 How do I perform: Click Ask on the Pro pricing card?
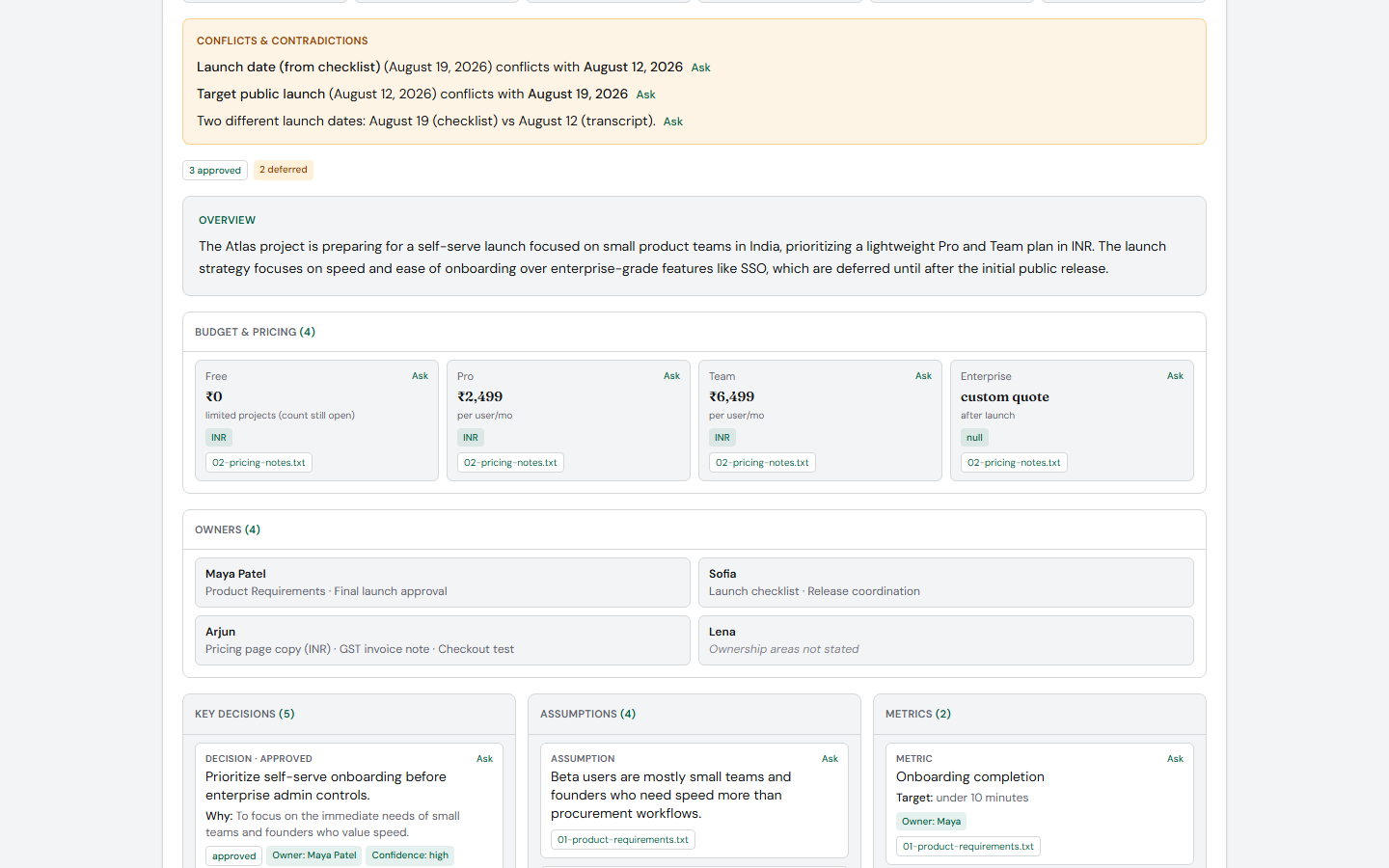click(671, 376)
